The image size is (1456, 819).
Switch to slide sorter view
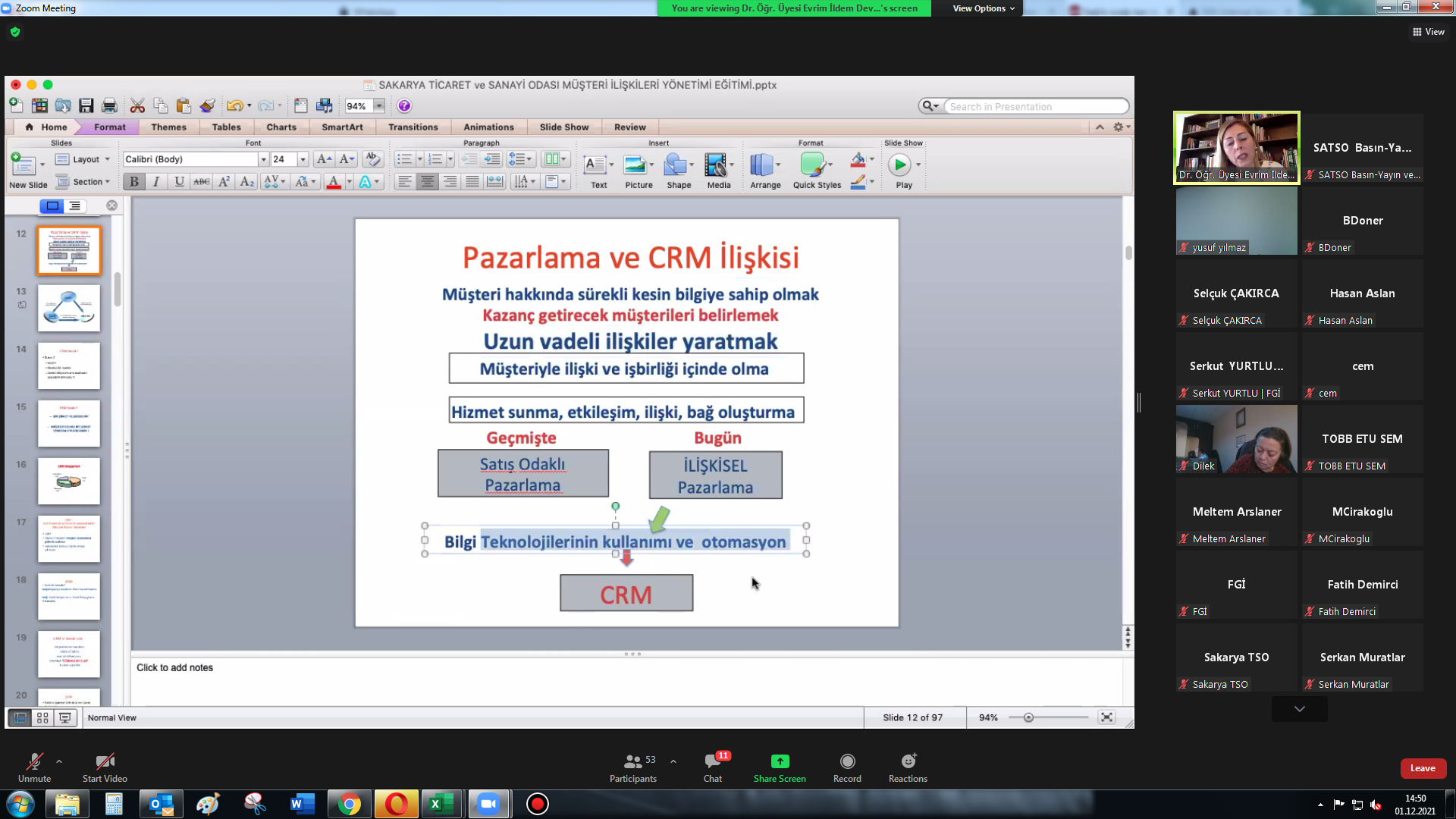[42, 717]
